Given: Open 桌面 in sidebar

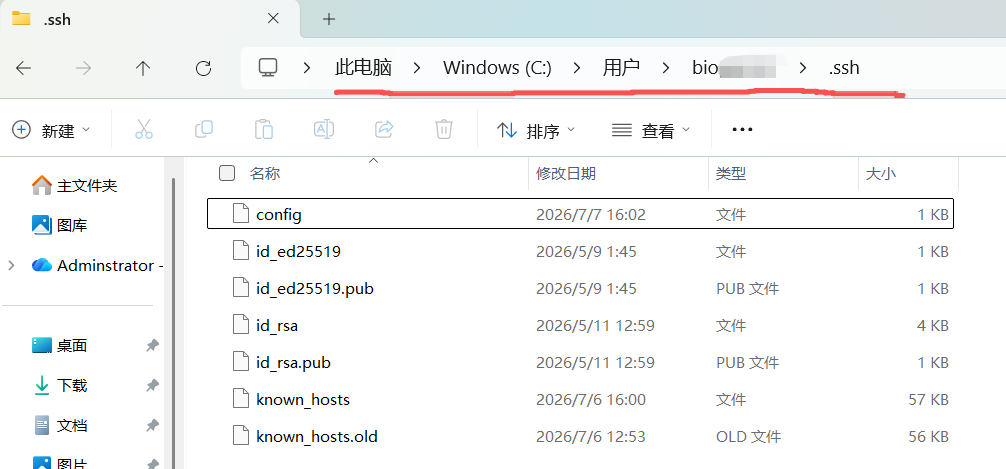Looking at the screenshot, I should [59, 346].
